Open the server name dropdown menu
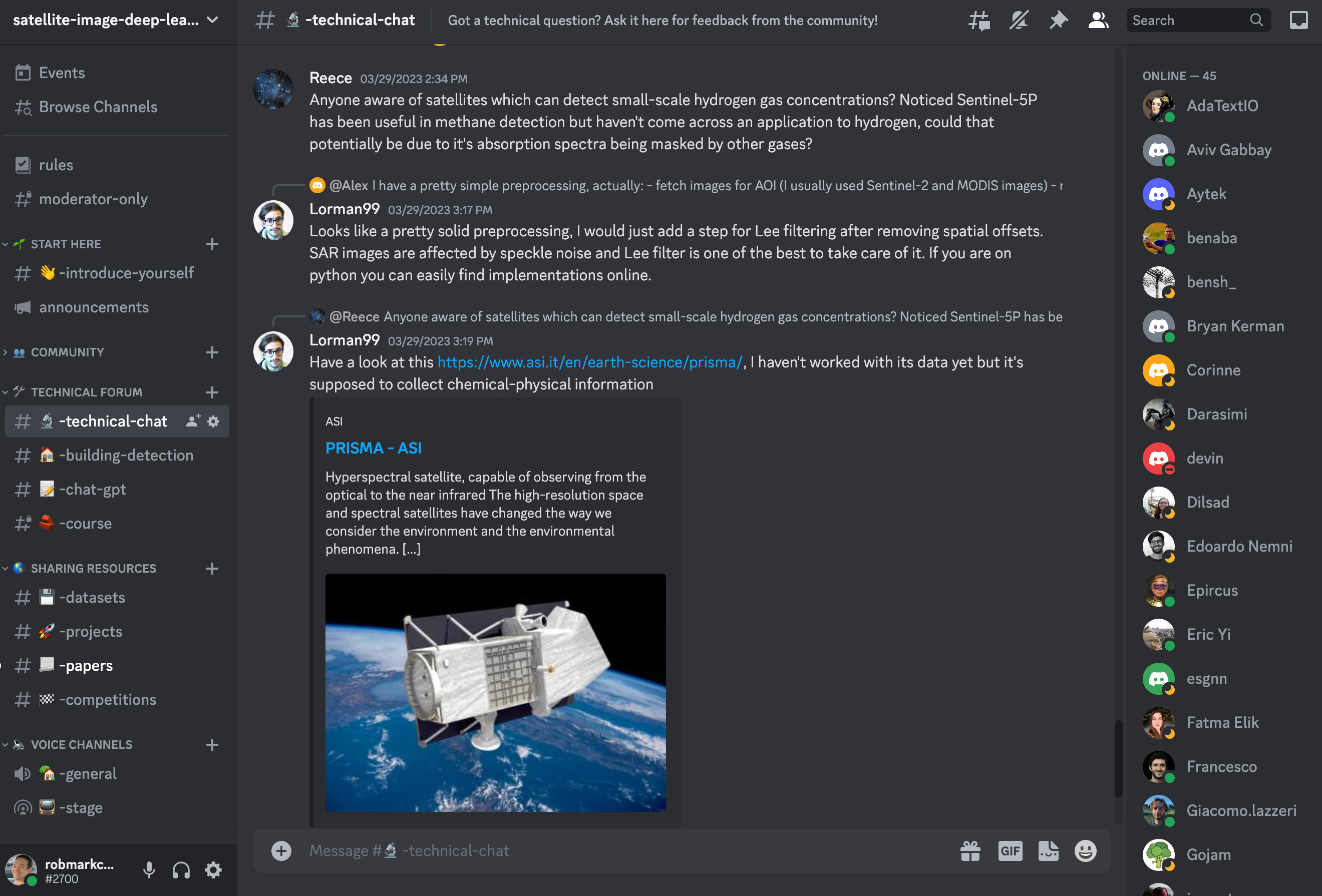 click(x=117, y=21)
